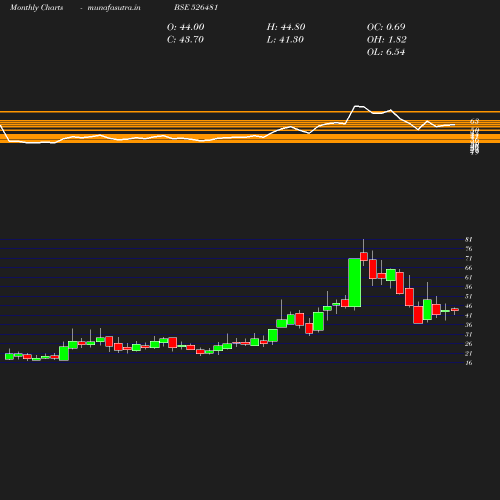Click price axis label 66

469,268
